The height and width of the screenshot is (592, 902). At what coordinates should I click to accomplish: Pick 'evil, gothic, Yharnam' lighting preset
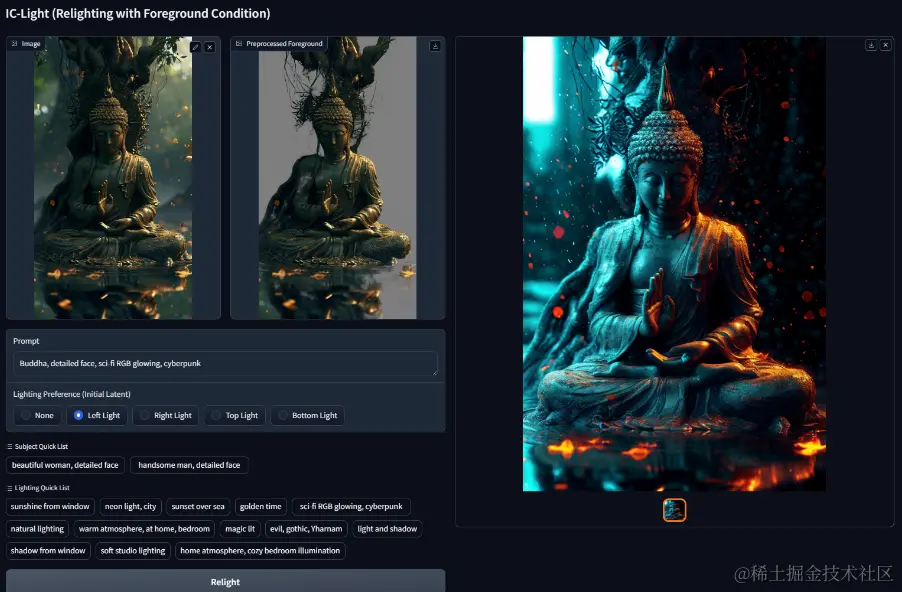306,529
